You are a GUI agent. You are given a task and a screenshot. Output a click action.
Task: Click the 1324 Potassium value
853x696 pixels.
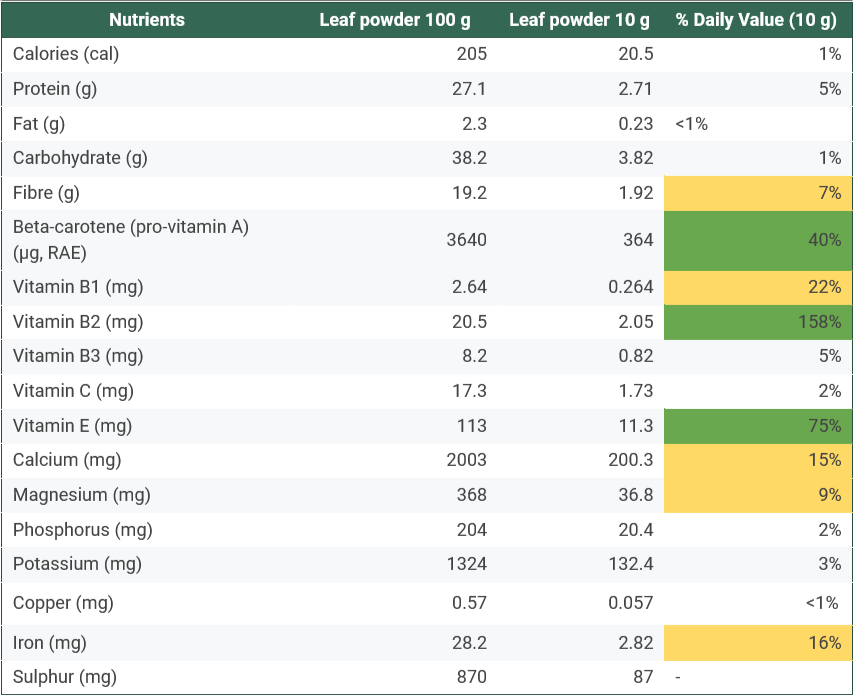point(467,564)
